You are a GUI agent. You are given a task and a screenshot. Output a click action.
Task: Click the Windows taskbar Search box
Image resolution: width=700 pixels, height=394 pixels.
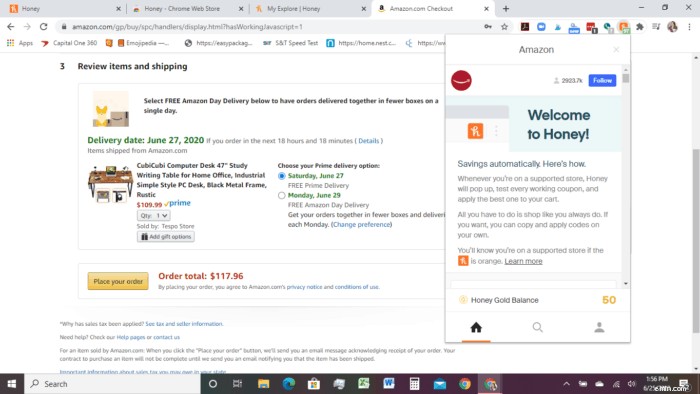tap(112, 384)
